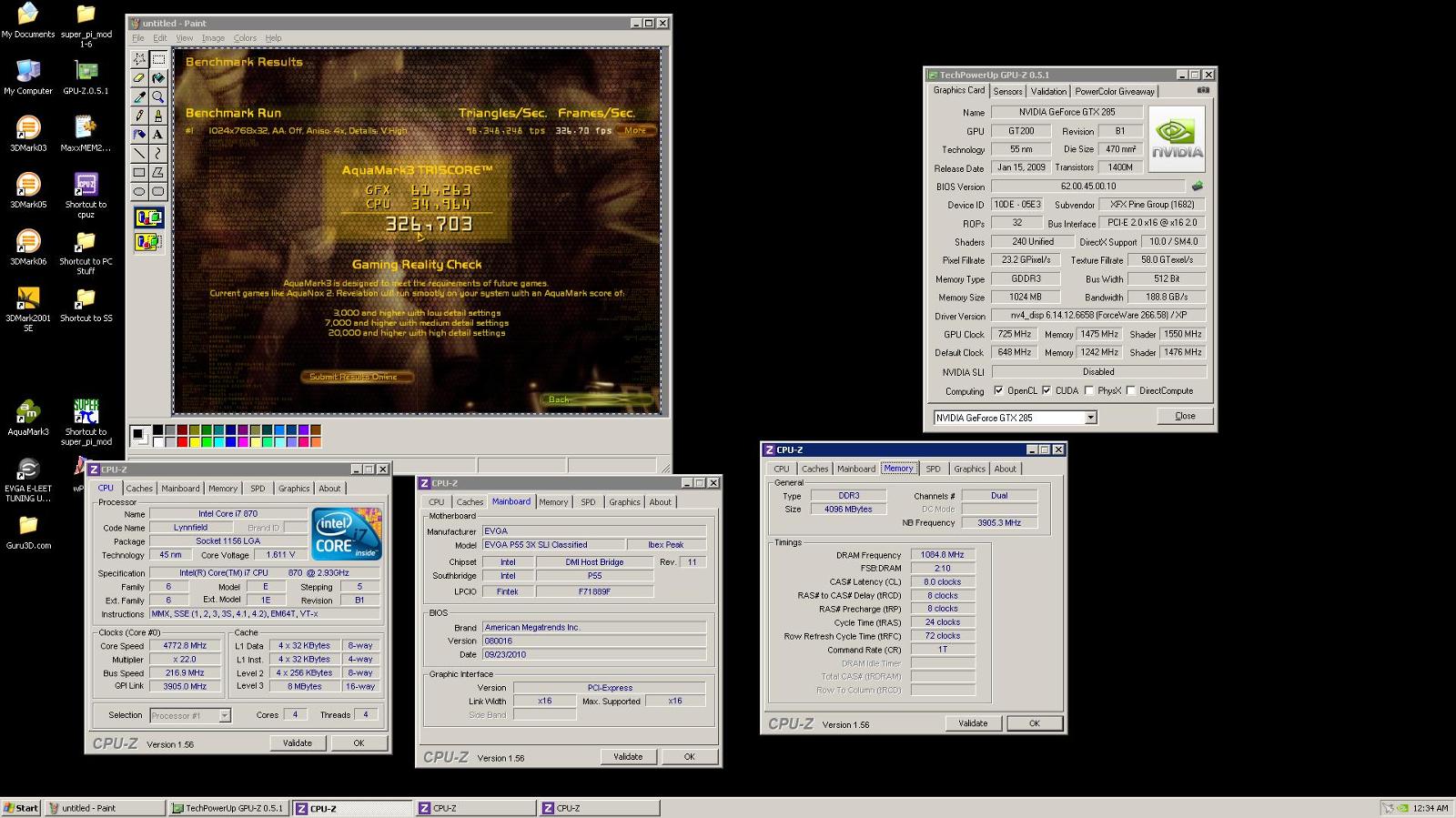Toggle the DirectCompute checkbox in GPU-Z

tap(1130, 390)
